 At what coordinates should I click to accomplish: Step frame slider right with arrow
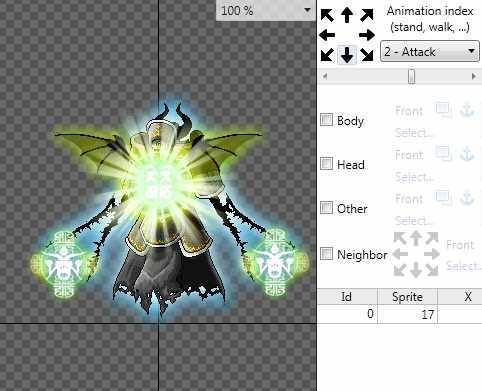[x=473, y=76]
